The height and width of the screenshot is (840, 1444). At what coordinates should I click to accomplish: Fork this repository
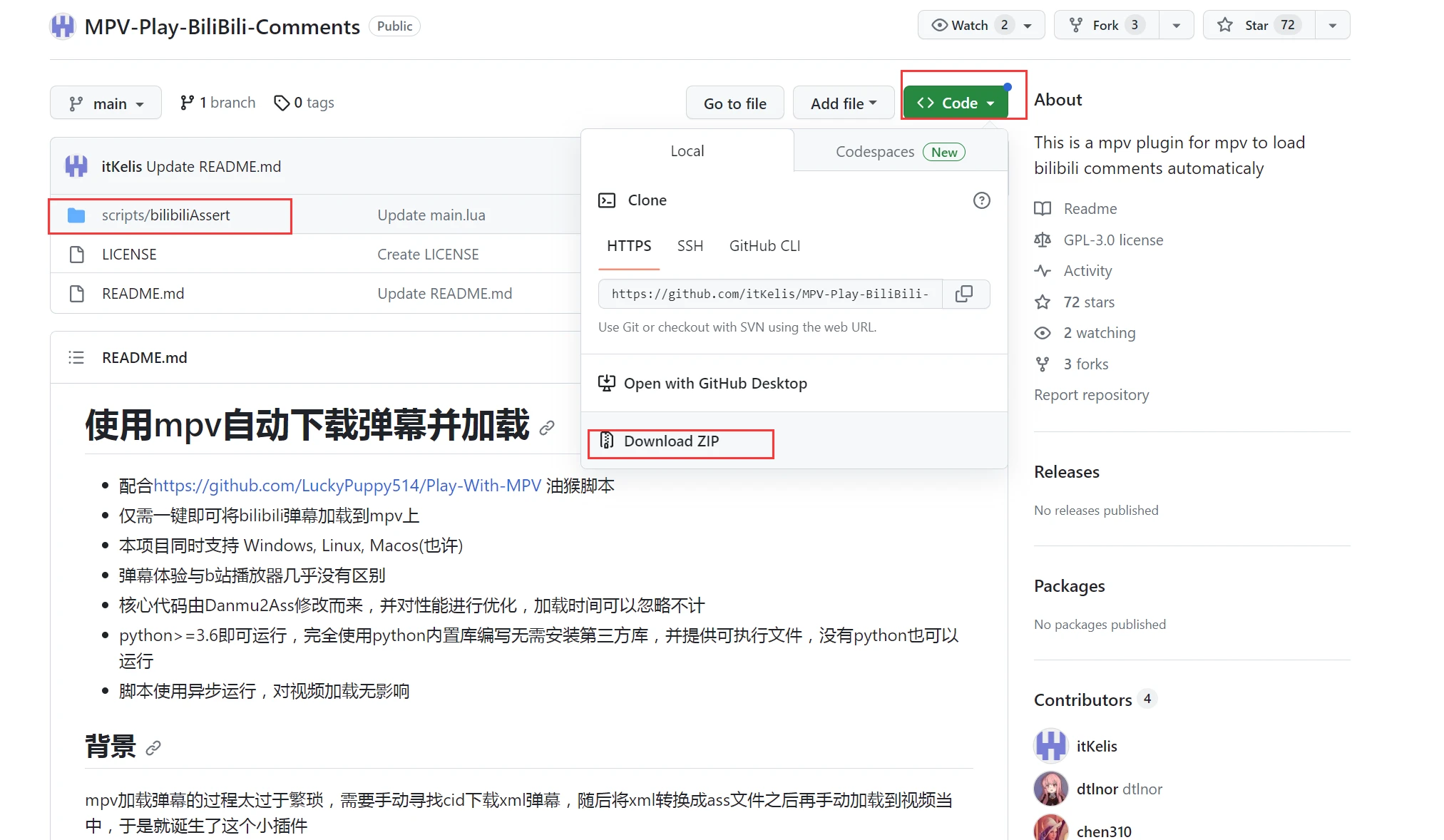[x=1106, y=25]
